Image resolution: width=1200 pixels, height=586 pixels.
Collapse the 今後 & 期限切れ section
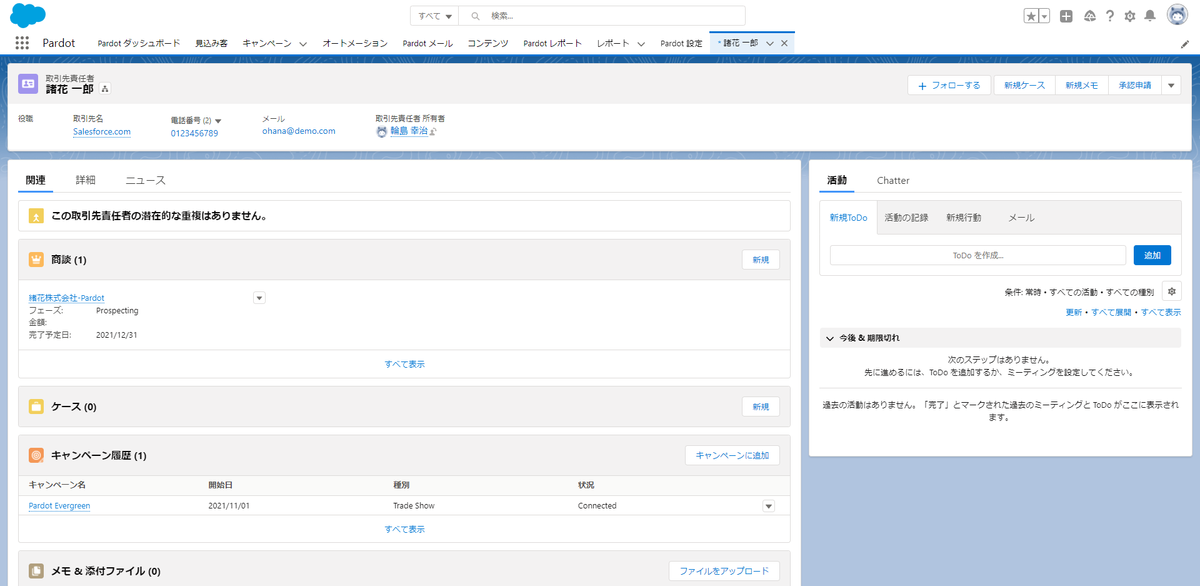pos(830,338)
